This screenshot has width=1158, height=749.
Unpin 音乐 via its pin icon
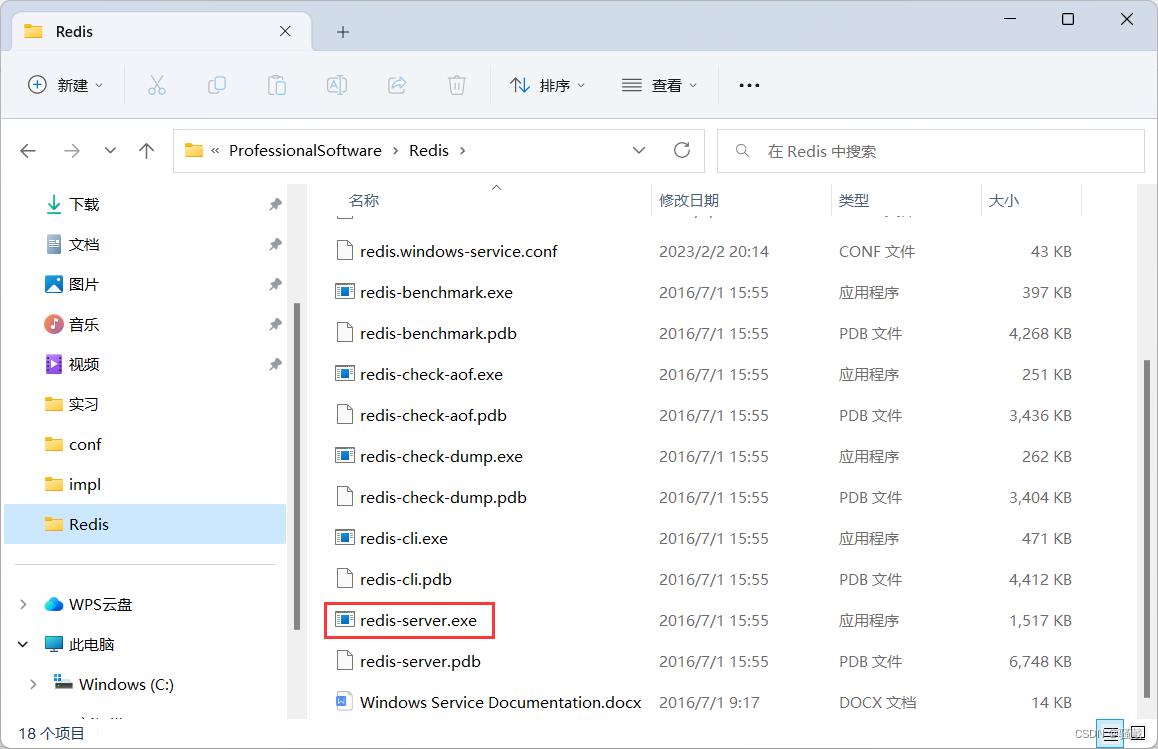(x=275, y=324)
